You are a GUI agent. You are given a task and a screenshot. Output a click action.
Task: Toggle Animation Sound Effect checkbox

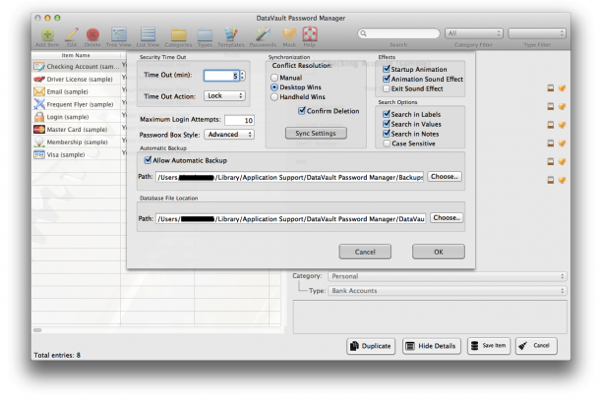pyautogui.click(x=386, y=79)
